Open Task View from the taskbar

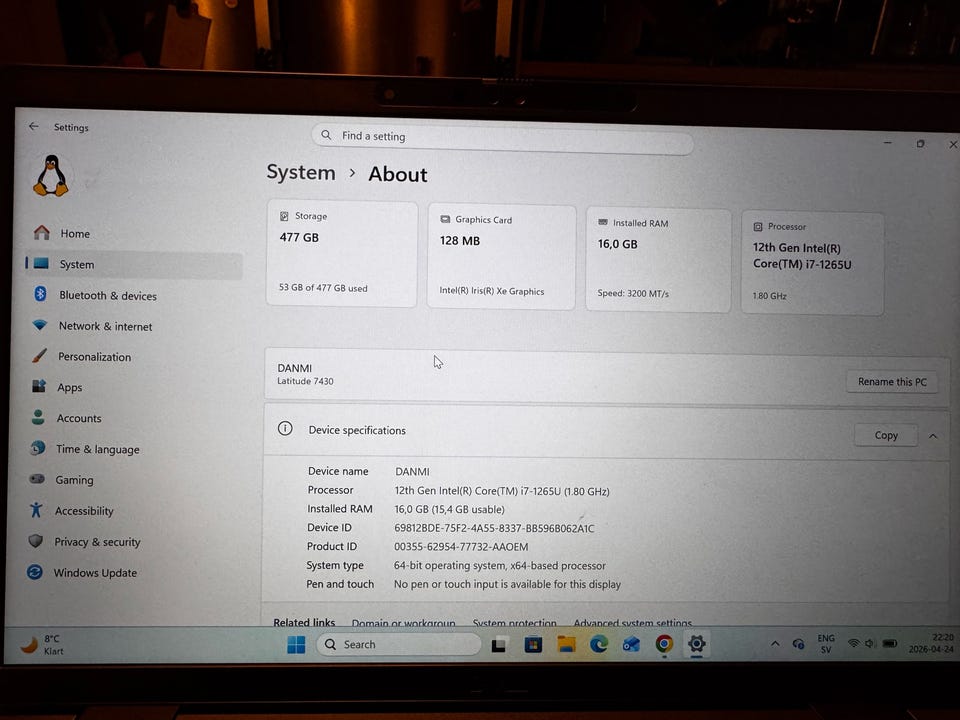(498, 645)
